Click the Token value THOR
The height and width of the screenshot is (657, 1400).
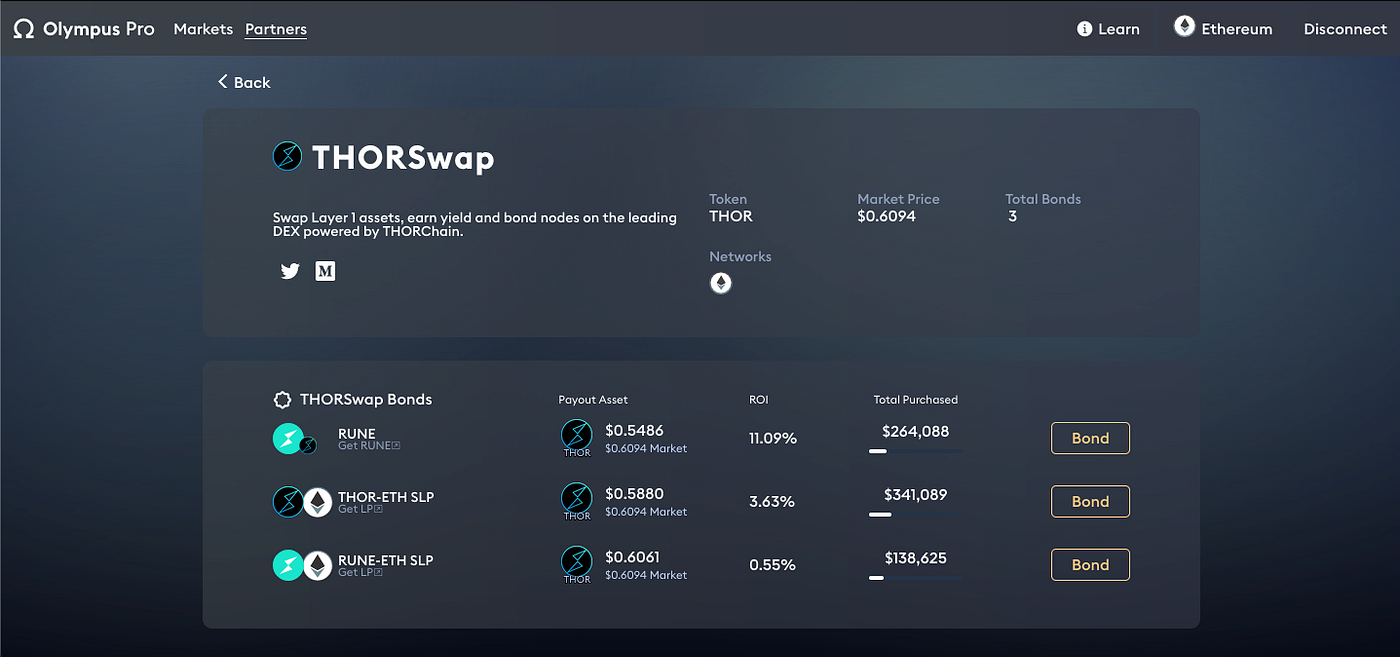(x=731, y=216)
